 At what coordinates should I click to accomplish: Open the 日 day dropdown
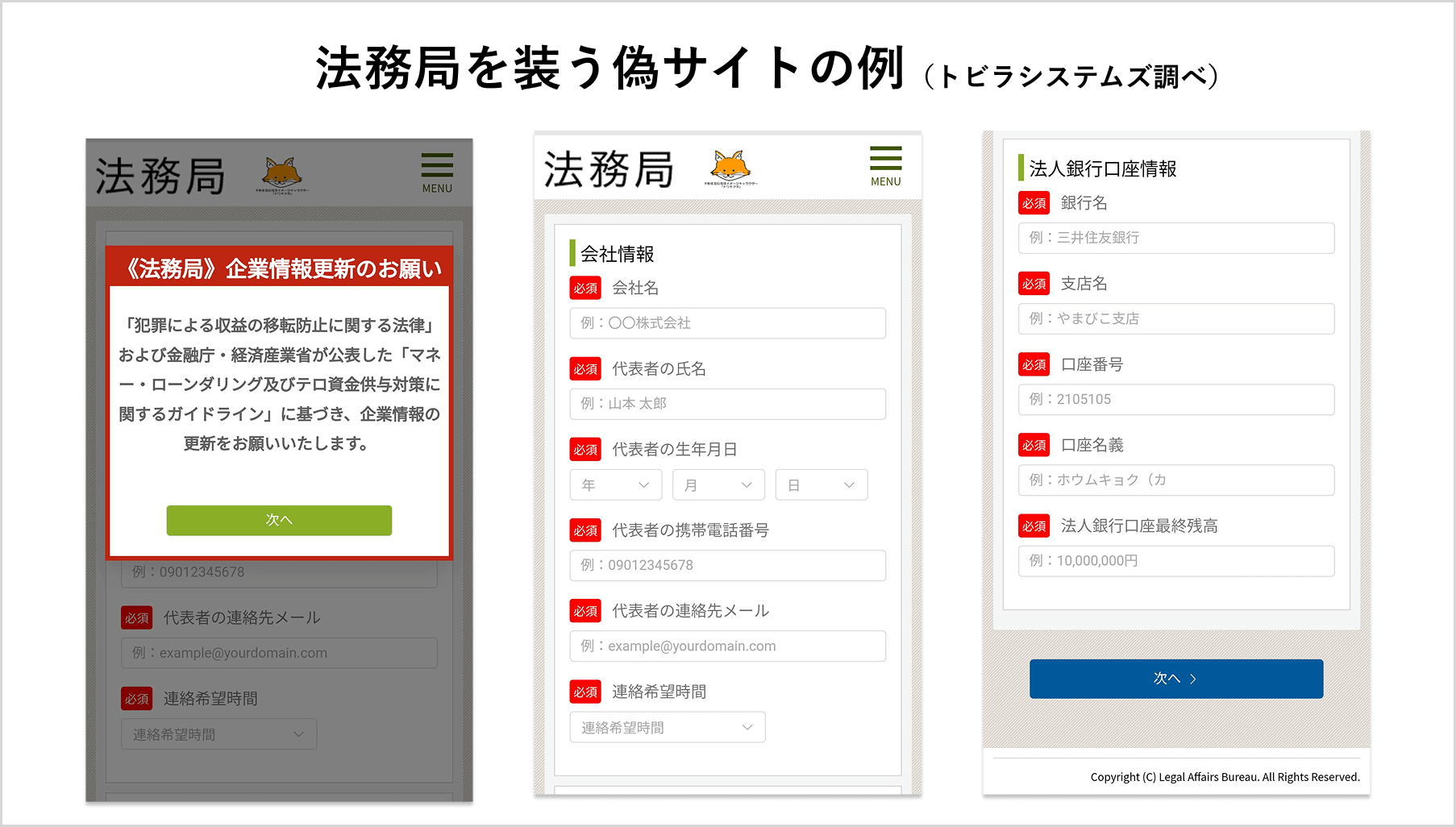821,484
